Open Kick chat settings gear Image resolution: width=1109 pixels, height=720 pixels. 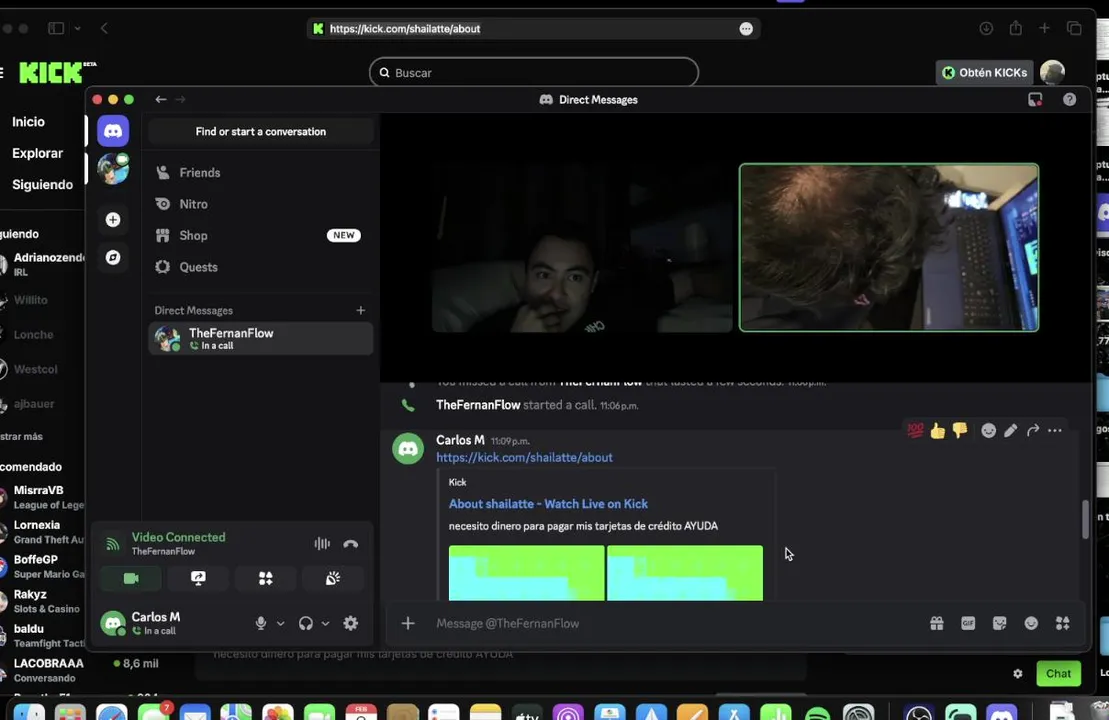[1018, 673]
